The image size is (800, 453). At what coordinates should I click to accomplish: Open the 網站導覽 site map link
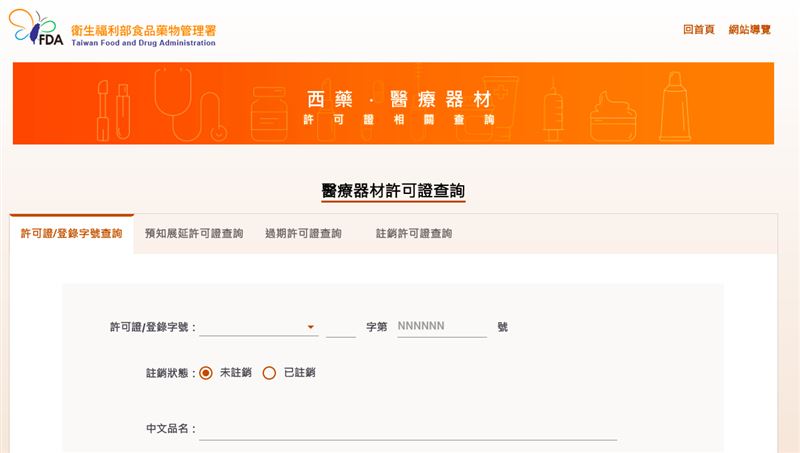[x=749, y=30]
